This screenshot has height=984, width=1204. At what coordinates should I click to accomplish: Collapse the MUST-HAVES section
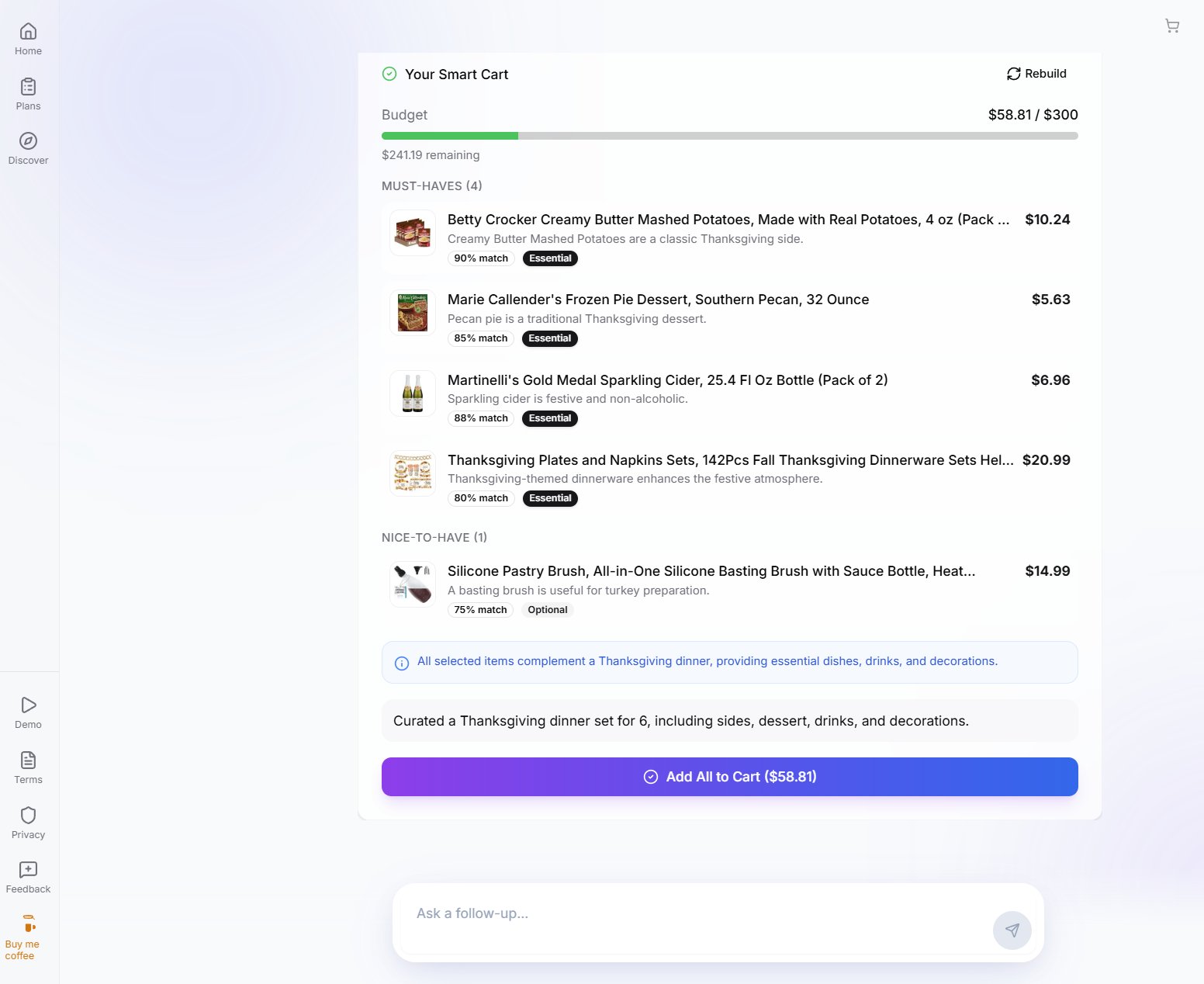(431, 185)
